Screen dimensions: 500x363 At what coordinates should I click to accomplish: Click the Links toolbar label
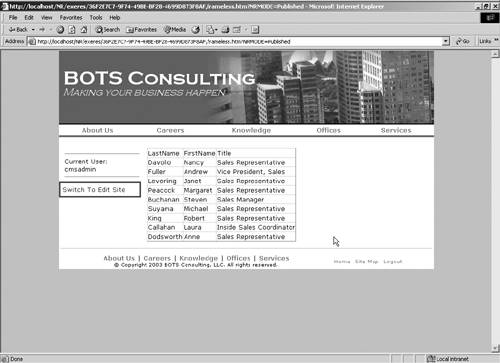coord(485,41)
